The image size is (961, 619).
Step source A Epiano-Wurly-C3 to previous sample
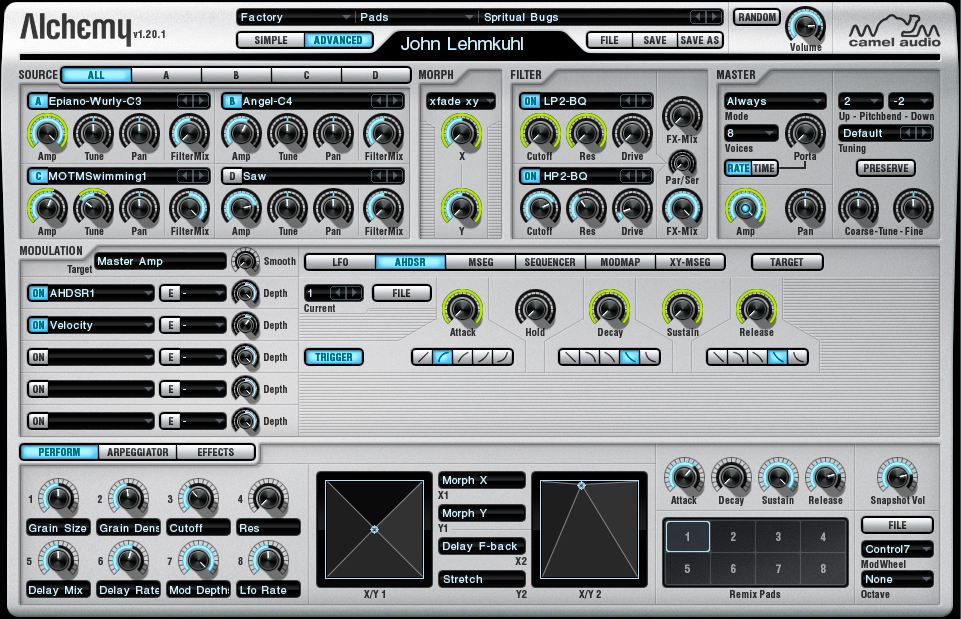tap(185, 101)
